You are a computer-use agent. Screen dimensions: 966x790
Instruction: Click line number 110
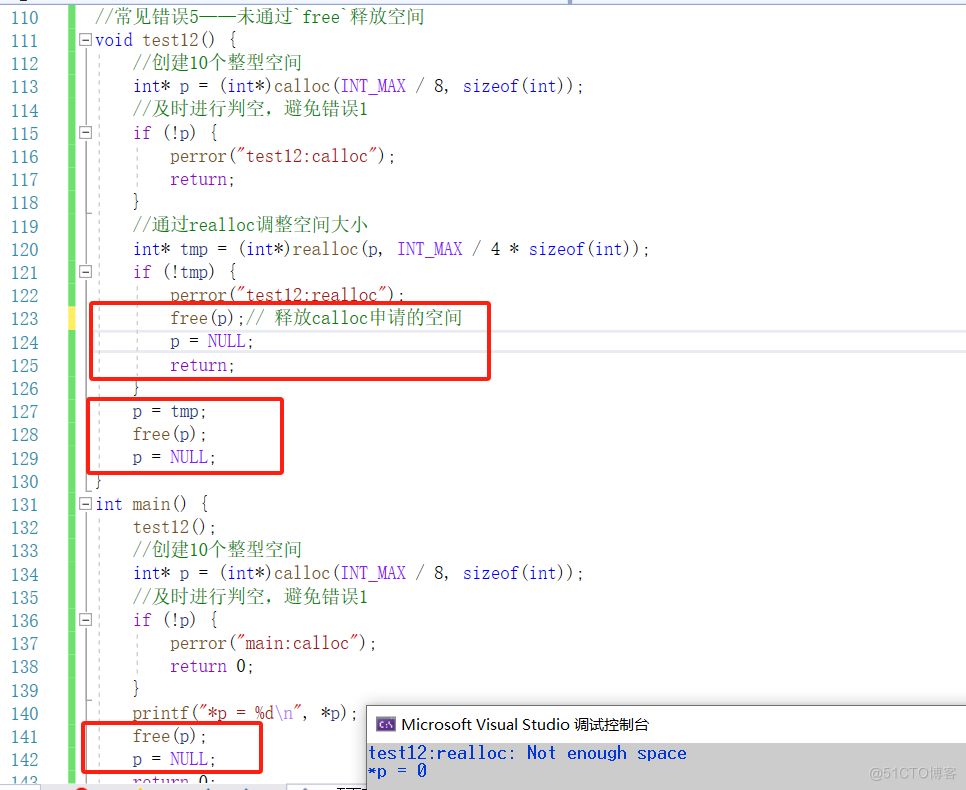[25, 17]
